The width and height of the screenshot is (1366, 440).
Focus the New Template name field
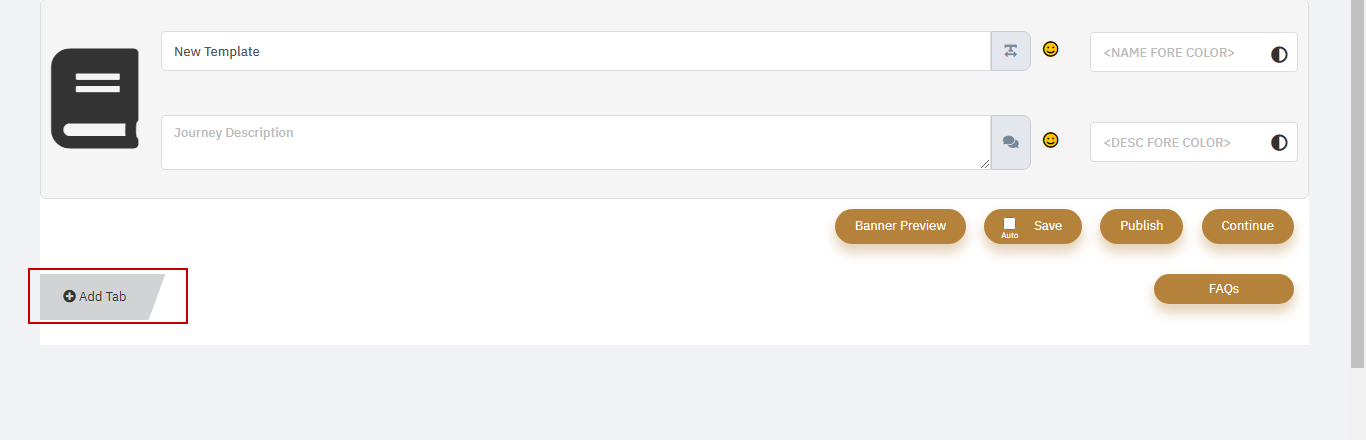click(x=576, y=51)
